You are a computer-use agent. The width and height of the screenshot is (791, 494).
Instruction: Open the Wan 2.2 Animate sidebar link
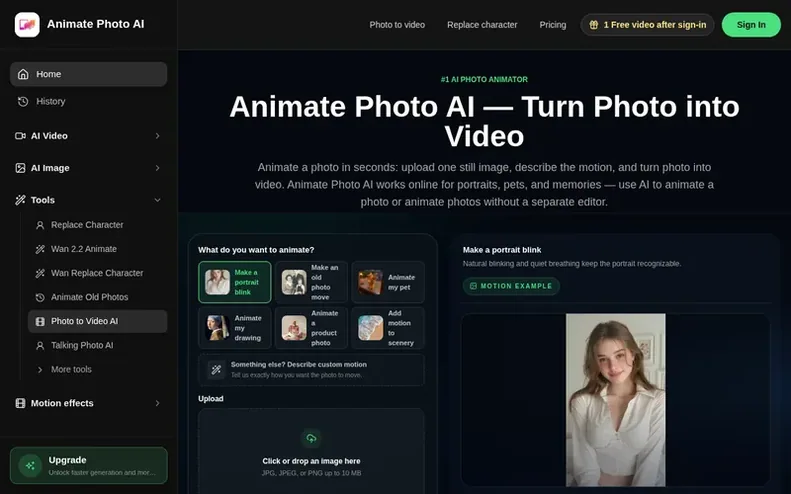pyautogui.click(x=84, y=249)
